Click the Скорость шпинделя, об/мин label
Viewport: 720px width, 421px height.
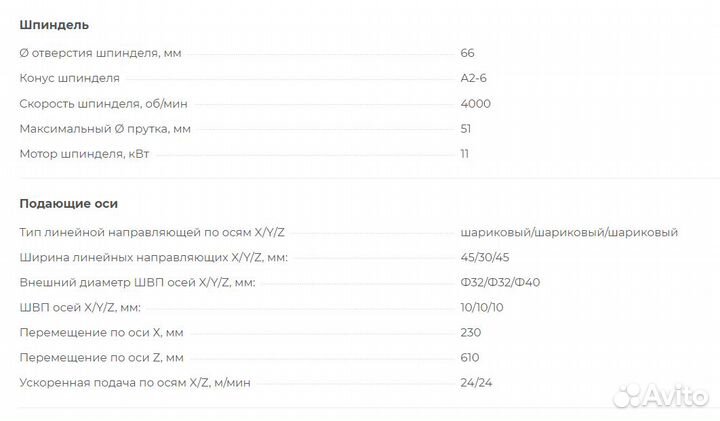point(104,103)
